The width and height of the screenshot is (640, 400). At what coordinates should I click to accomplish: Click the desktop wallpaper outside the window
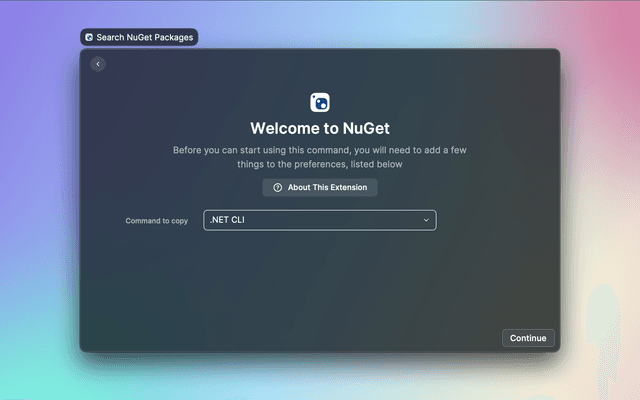coord(600,200)
